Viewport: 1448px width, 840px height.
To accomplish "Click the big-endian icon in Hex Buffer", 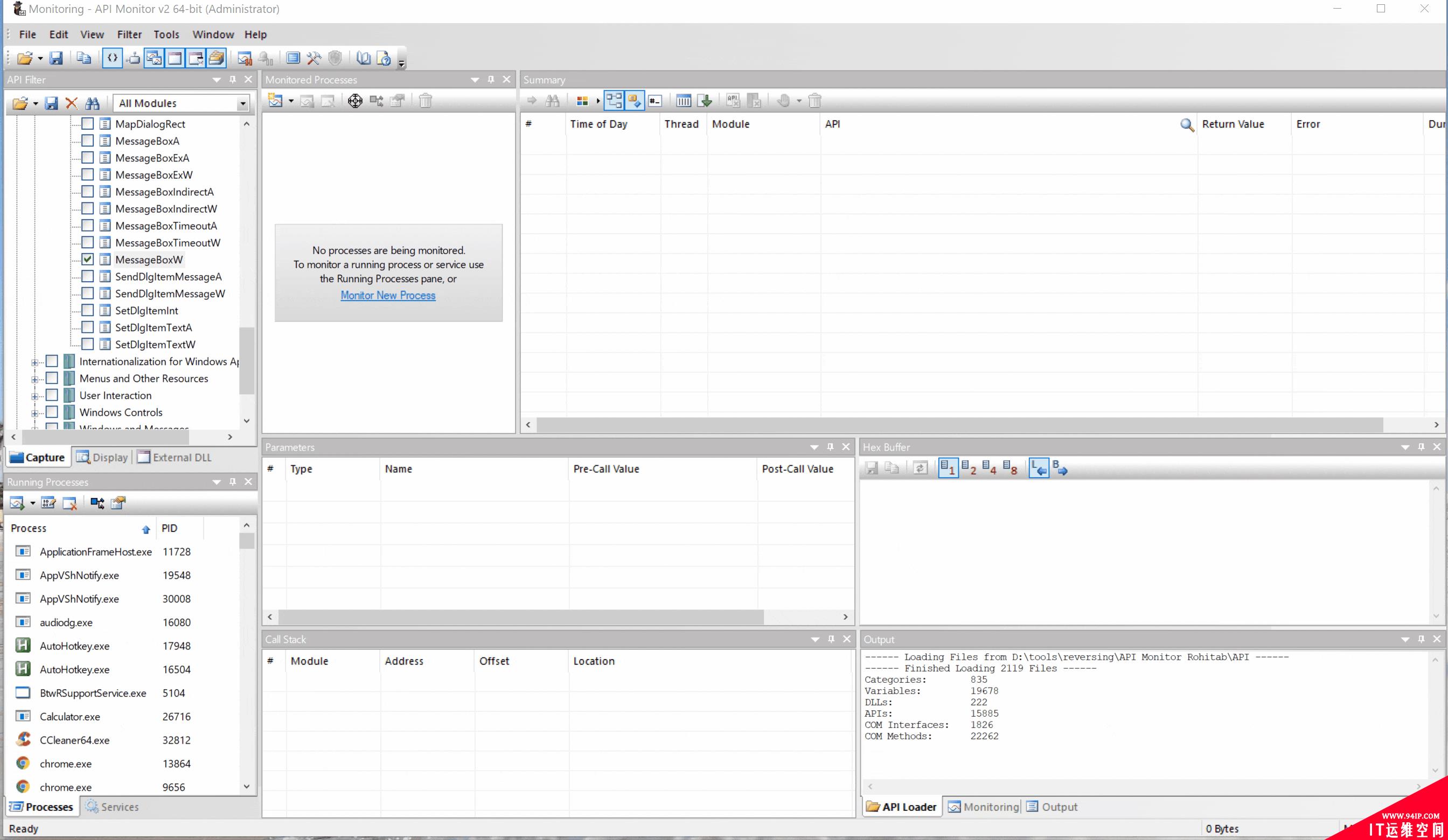I will pyautogui.click(x=1060, y=468).
